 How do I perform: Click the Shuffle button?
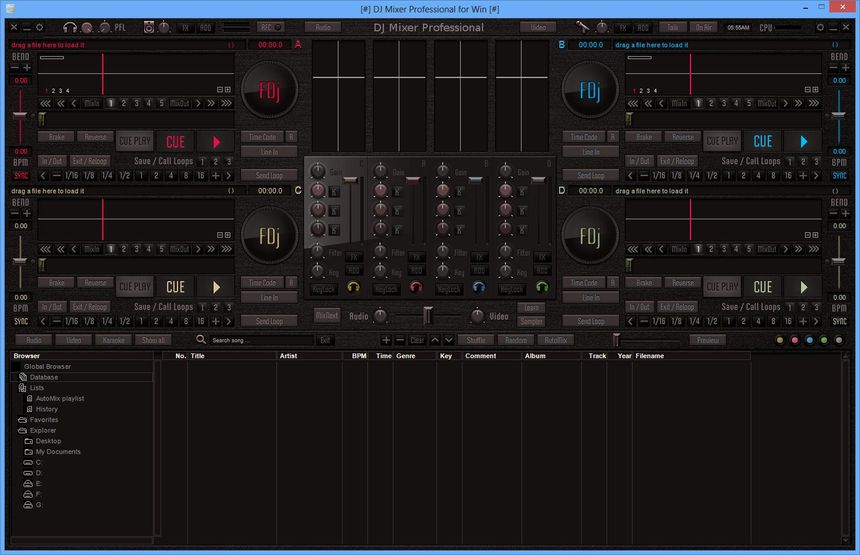[x=476, y=340]
